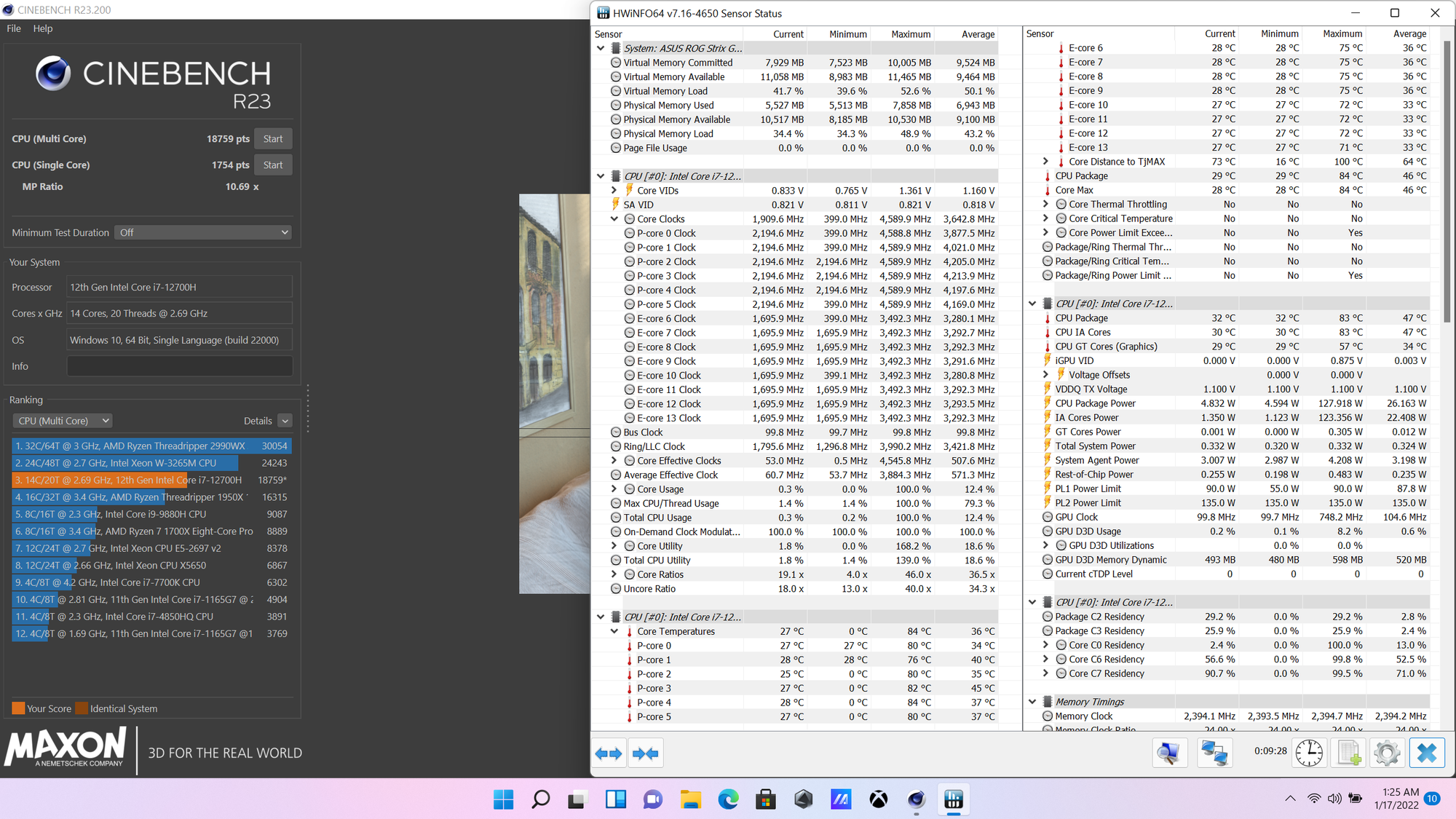The width and height of the screenshot is (1456, 819).
Task: Open File Explorer from taskbar
Action: [x=690, y=799]
